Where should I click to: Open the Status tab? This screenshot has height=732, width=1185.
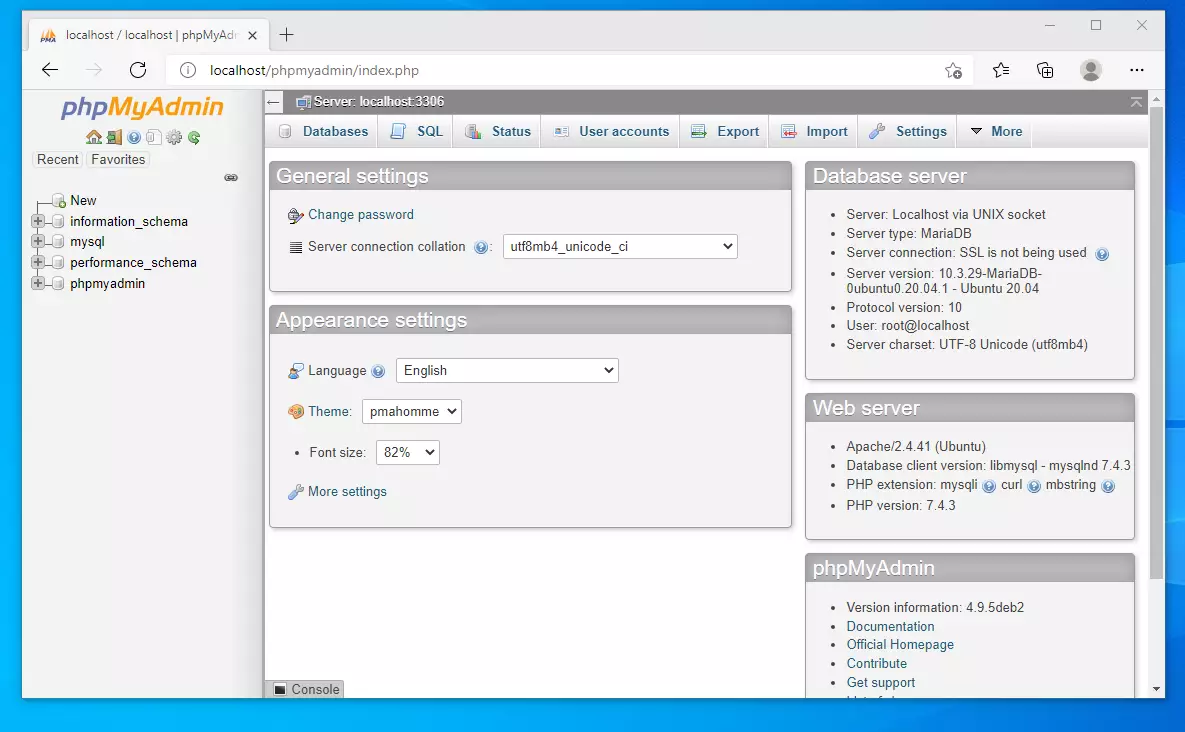(498, 131)
